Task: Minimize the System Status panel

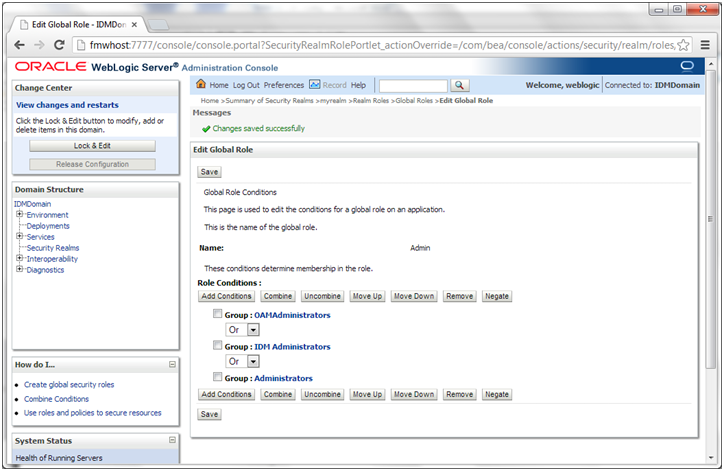Action: pyautogui.click(x=172, y=440)
